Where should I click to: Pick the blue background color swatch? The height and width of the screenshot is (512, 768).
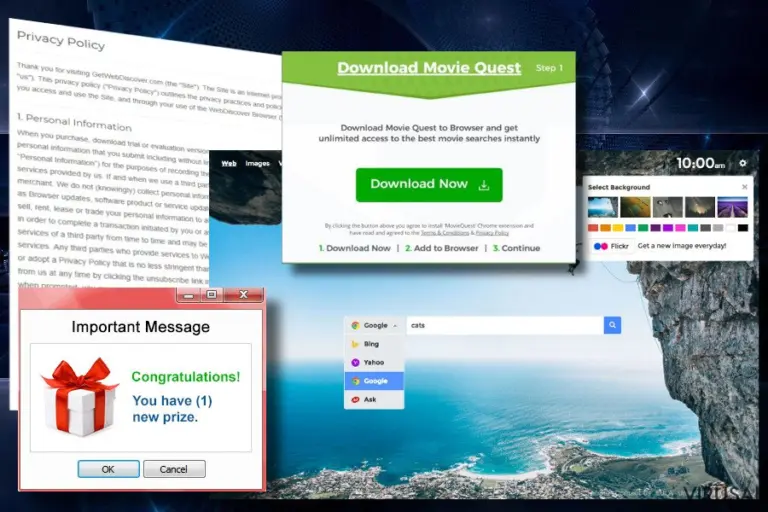(630, 228)
